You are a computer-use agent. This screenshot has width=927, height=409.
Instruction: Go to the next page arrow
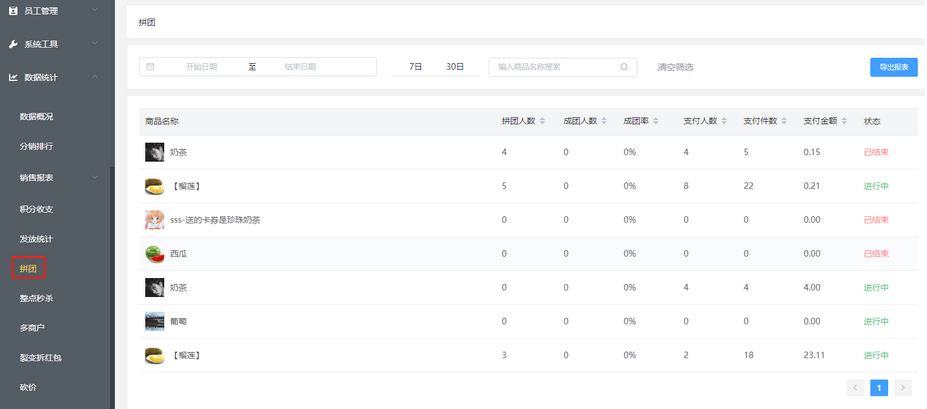[x=903, y=388]
